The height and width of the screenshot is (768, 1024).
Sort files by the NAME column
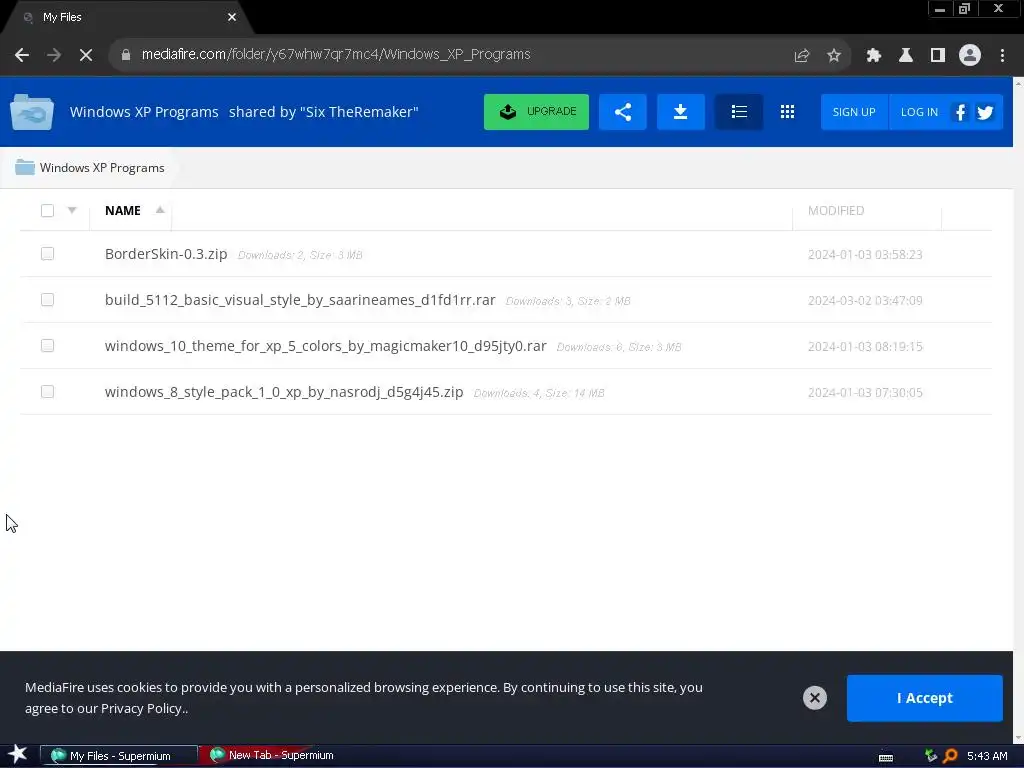123,210
